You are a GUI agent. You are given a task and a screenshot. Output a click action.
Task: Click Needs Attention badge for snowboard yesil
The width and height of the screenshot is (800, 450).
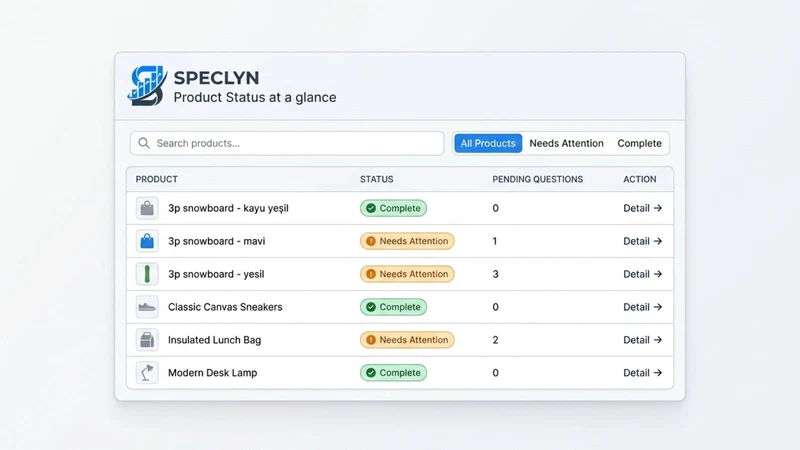click(x=407, y=274)
